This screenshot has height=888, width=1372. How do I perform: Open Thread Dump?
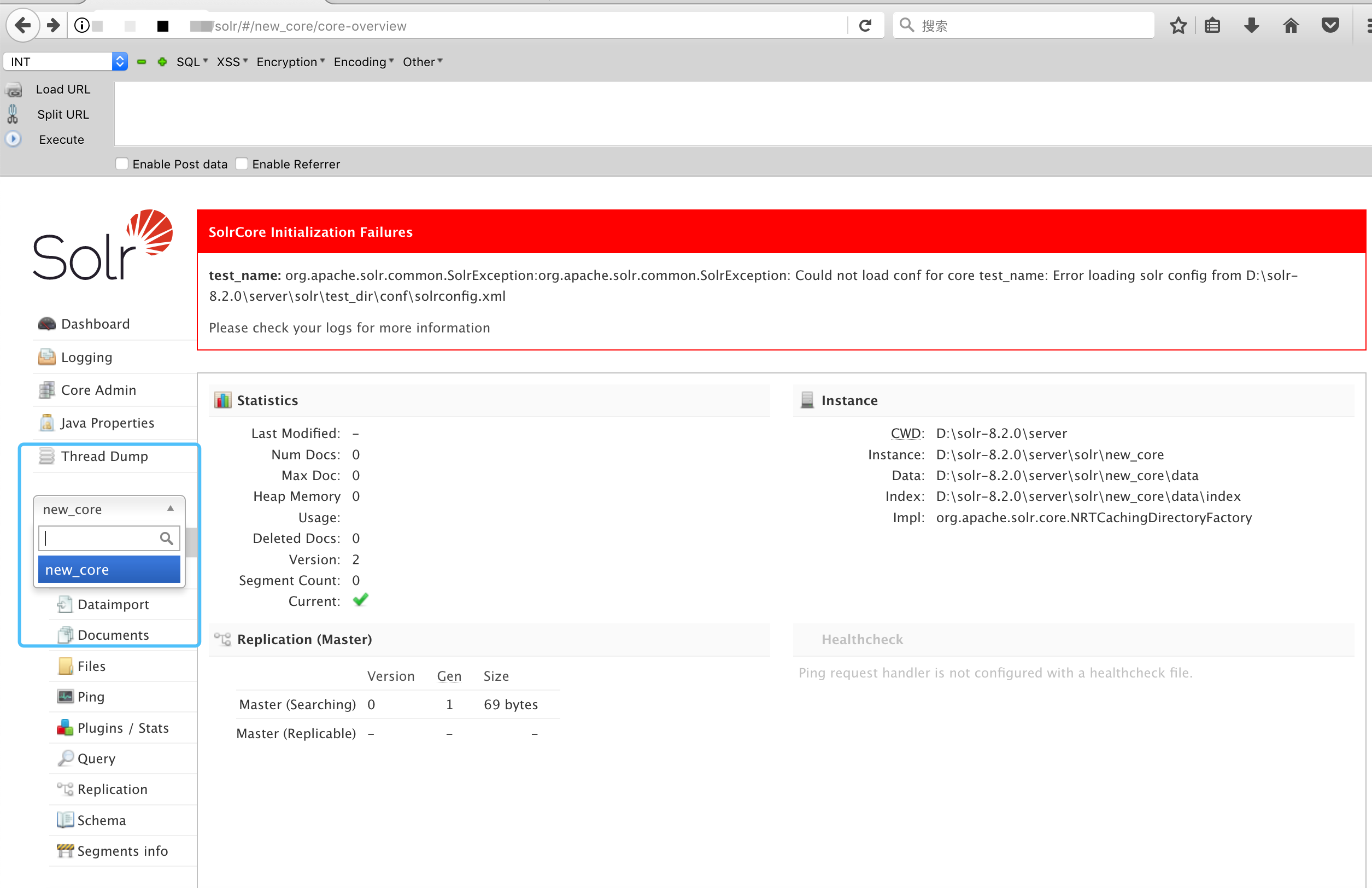click(104, 456)
